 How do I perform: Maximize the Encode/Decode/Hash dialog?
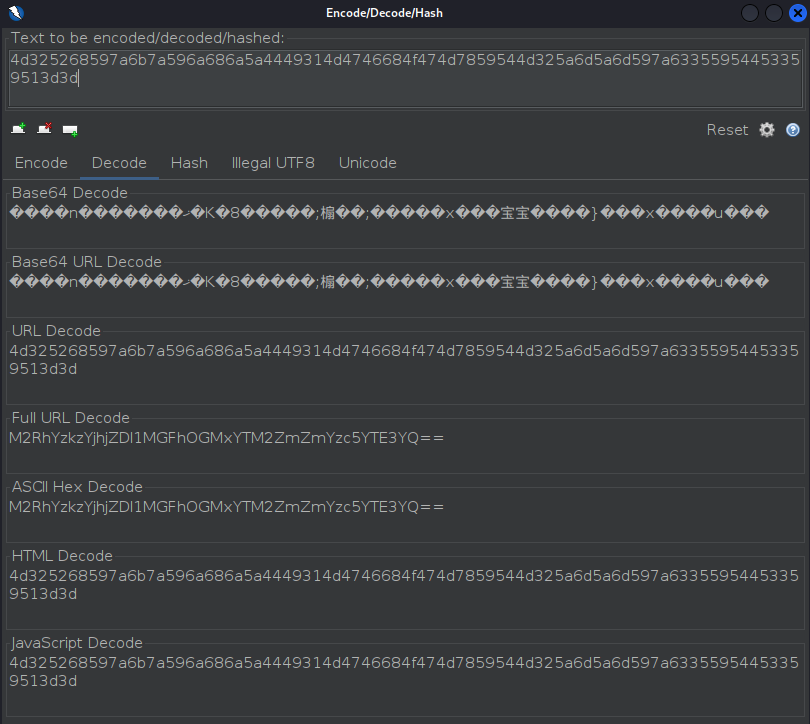(773, 13)
